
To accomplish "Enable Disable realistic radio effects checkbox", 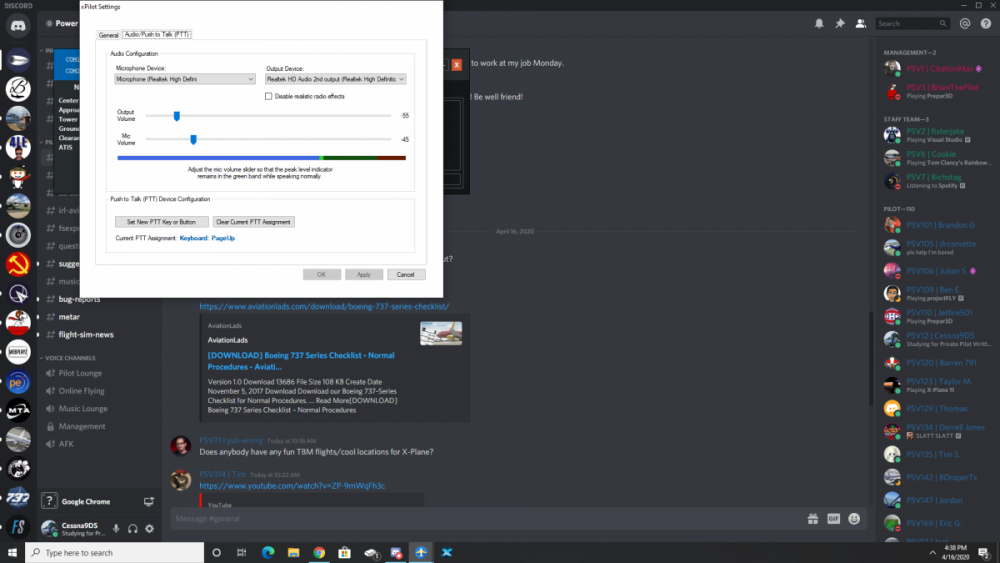I will tap(268, 96).
